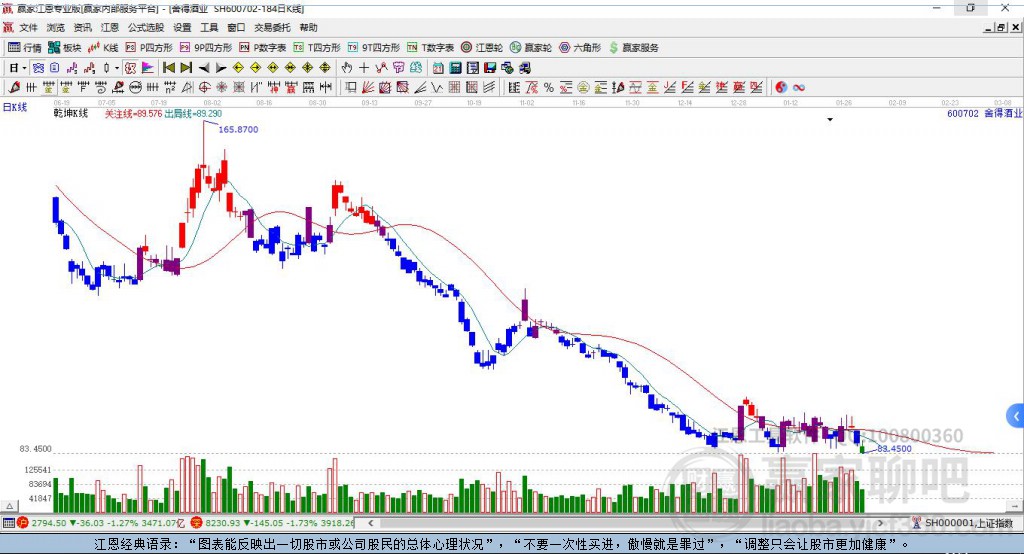The image size is (1024, 554).
Task: Click the red-blue yin-yang icon
Action: point(780,88)
